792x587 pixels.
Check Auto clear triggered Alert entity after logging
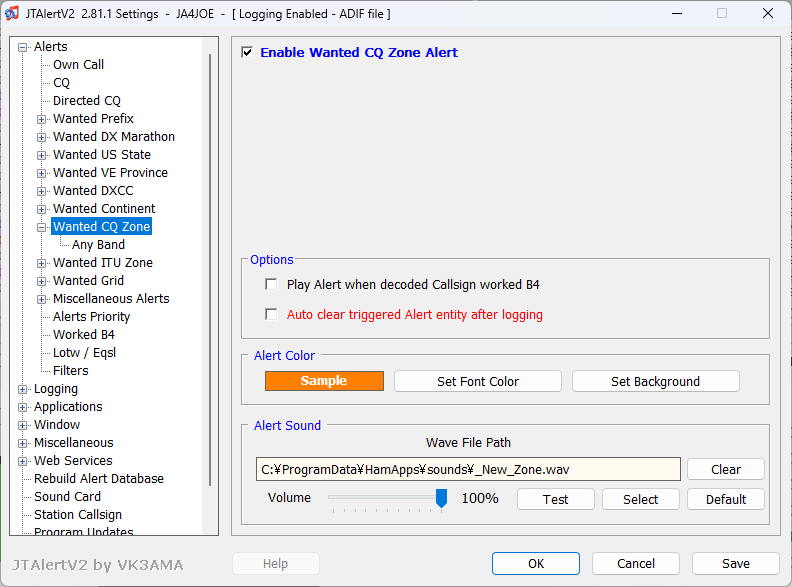[x=271, y=315]
